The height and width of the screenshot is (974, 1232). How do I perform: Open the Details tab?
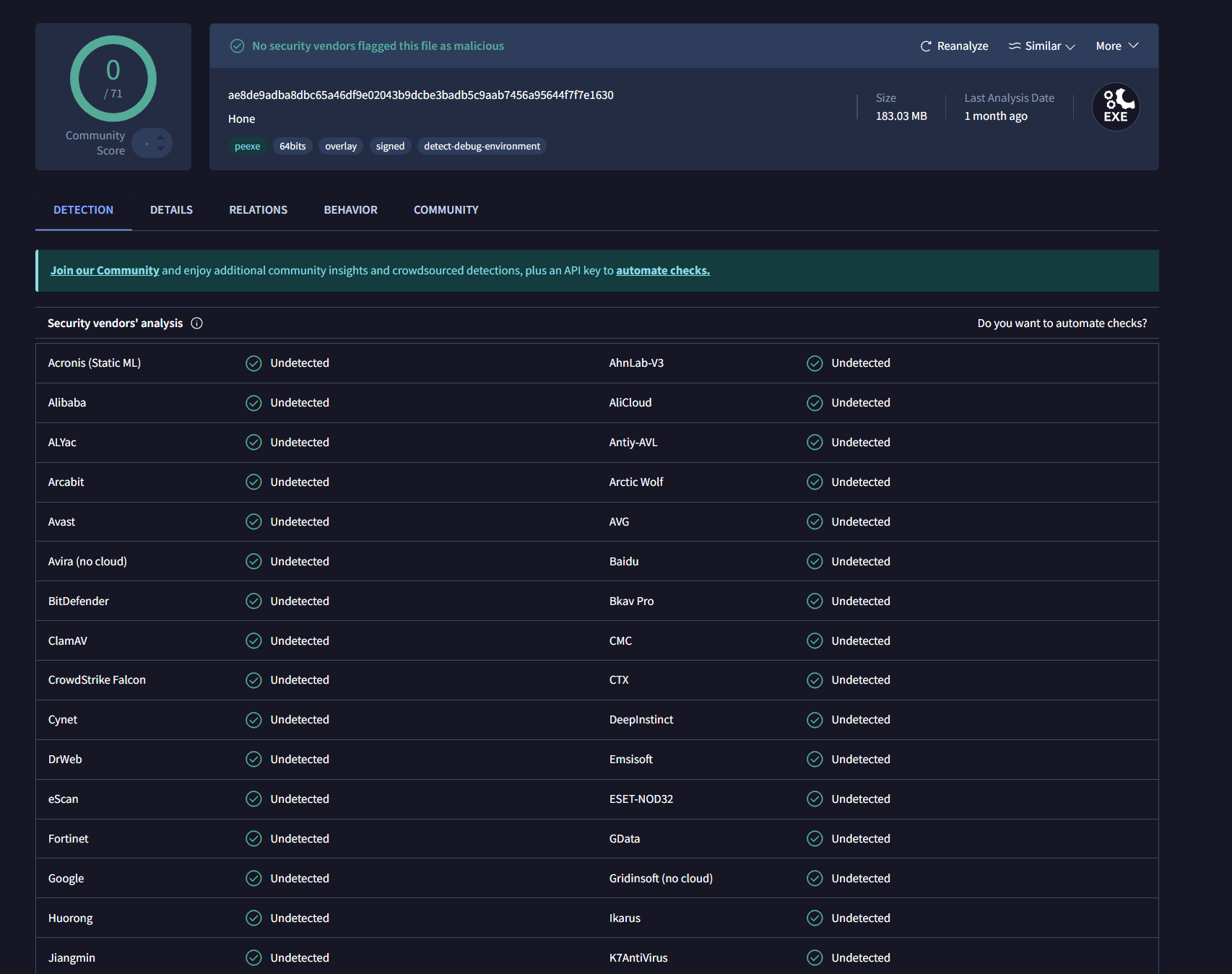(171, 209)
